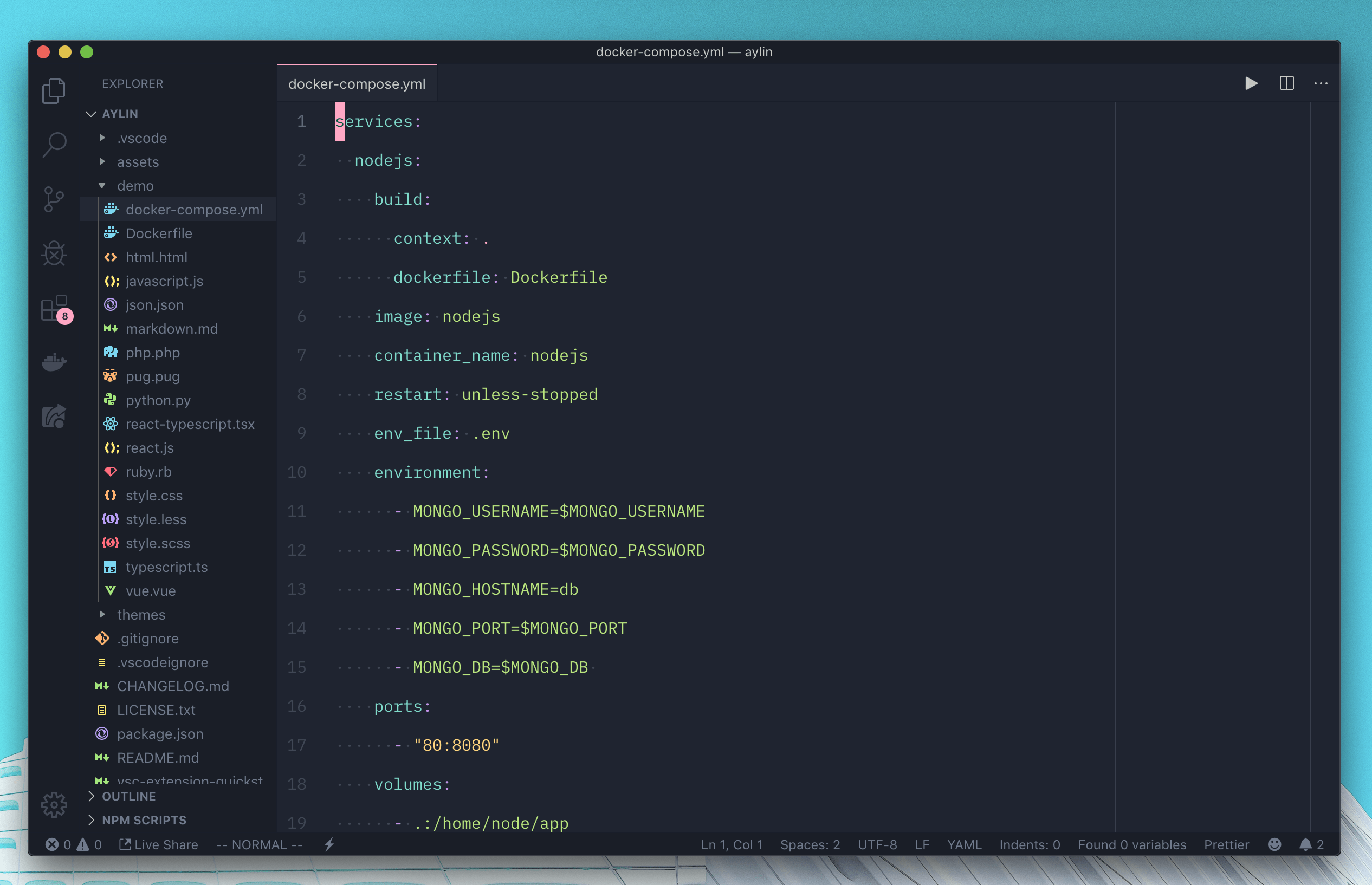Open the more actions ellipsis menu

tap(1321, 83)
